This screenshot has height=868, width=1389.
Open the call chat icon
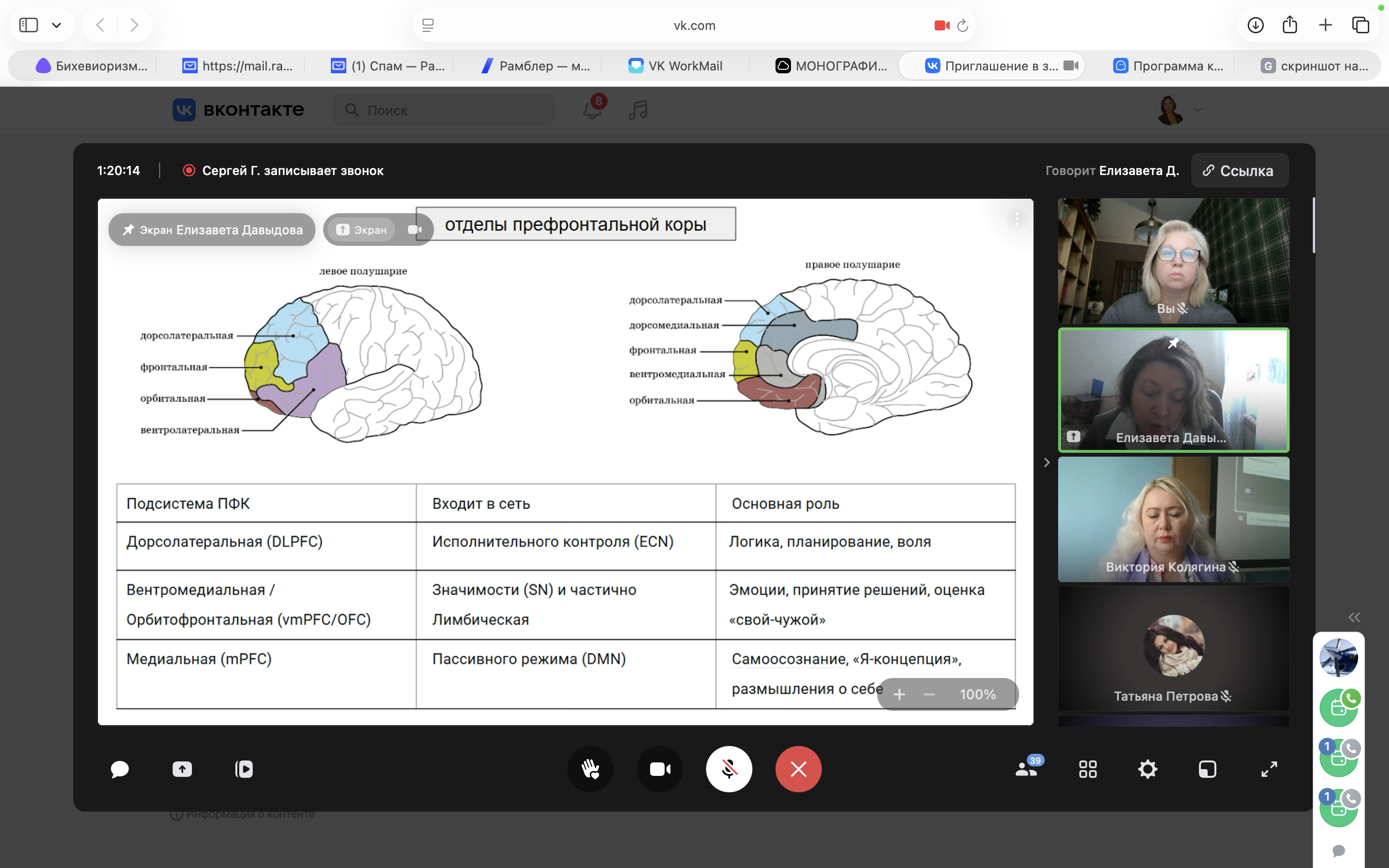pos(120,769)
